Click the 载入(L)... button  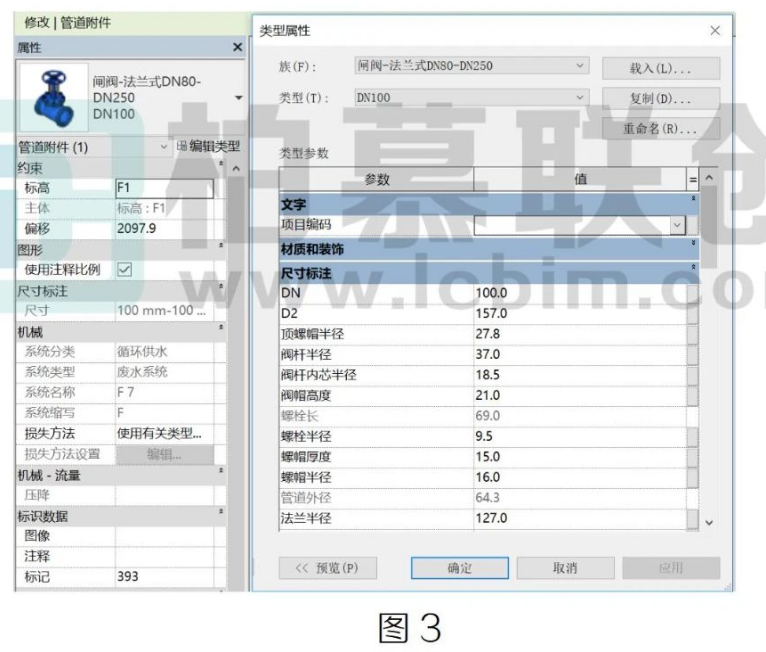pos(660,68)
